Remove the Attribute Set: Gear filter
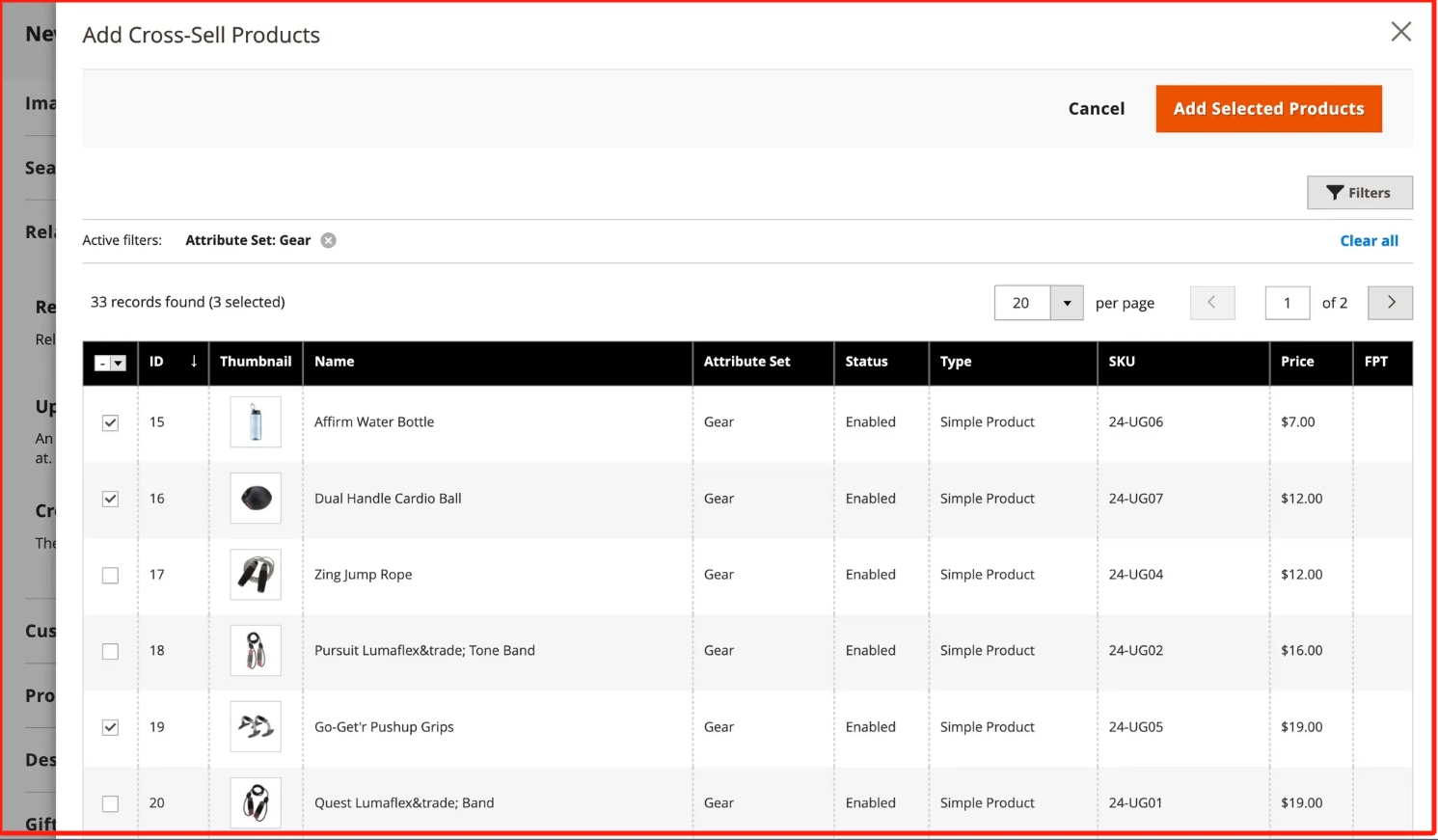 click(329, 241)
